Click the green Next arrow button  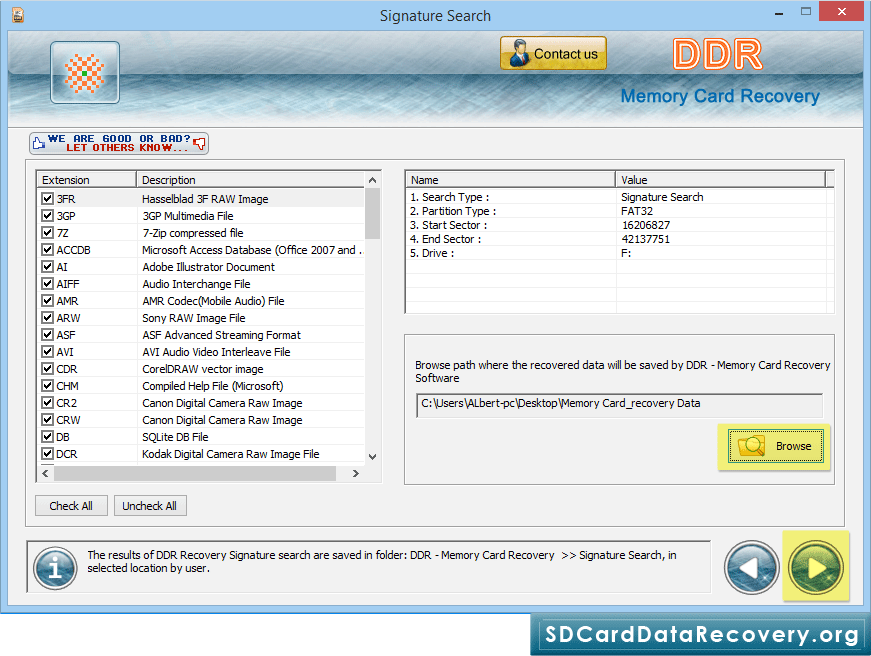(816, 568)
